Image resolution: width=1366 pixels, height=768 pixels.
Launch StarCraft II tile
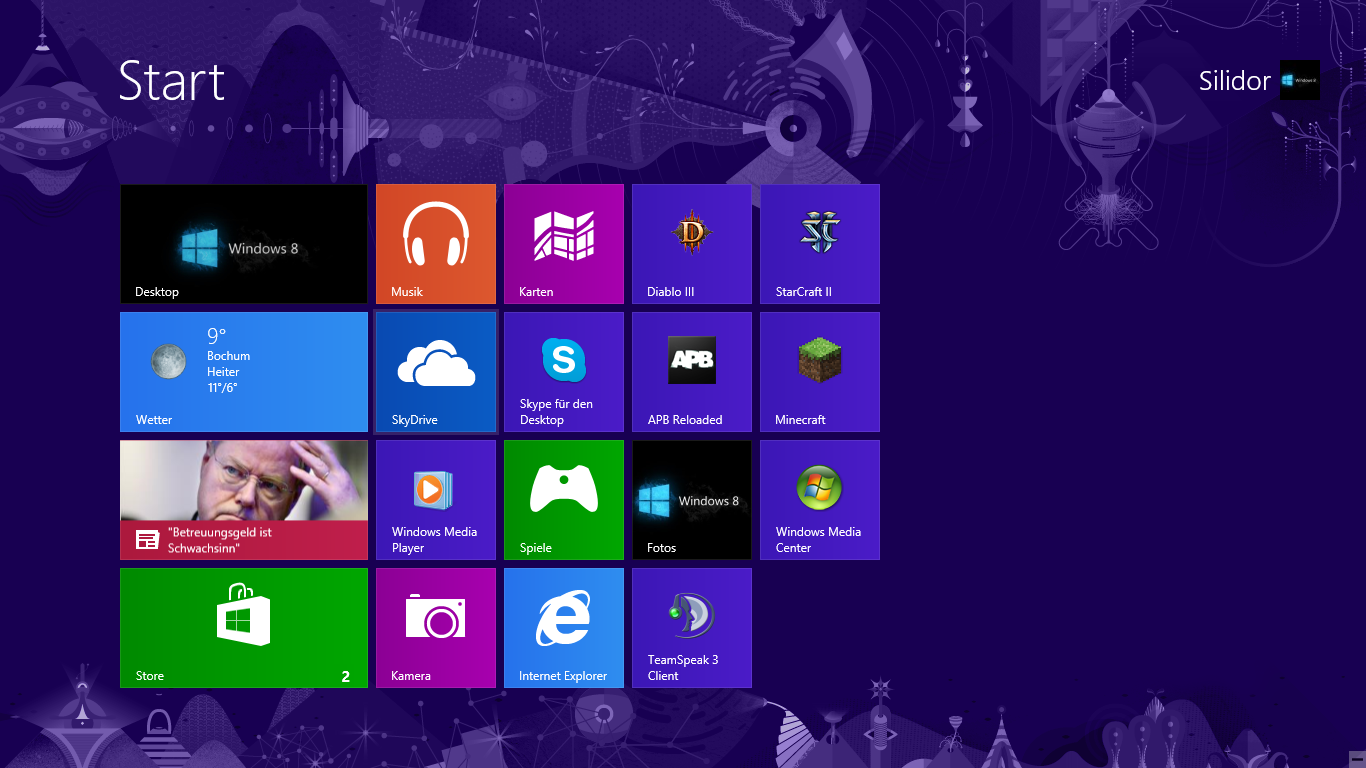(x=820, y=243)
